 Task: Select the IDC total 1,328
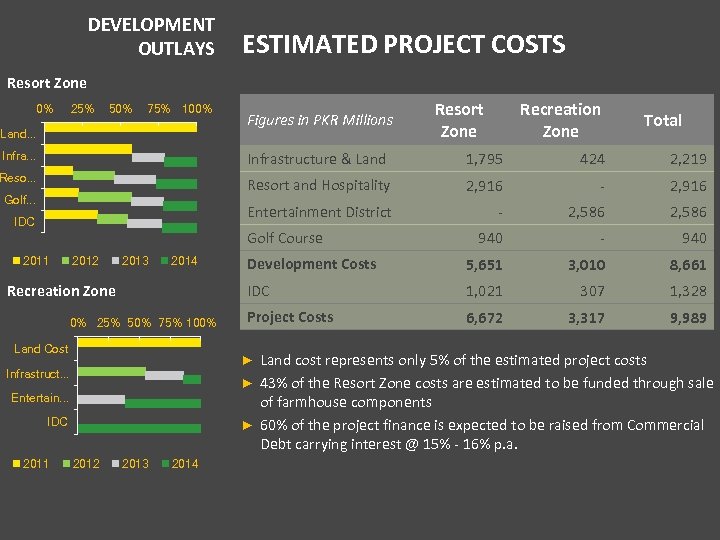688,291
